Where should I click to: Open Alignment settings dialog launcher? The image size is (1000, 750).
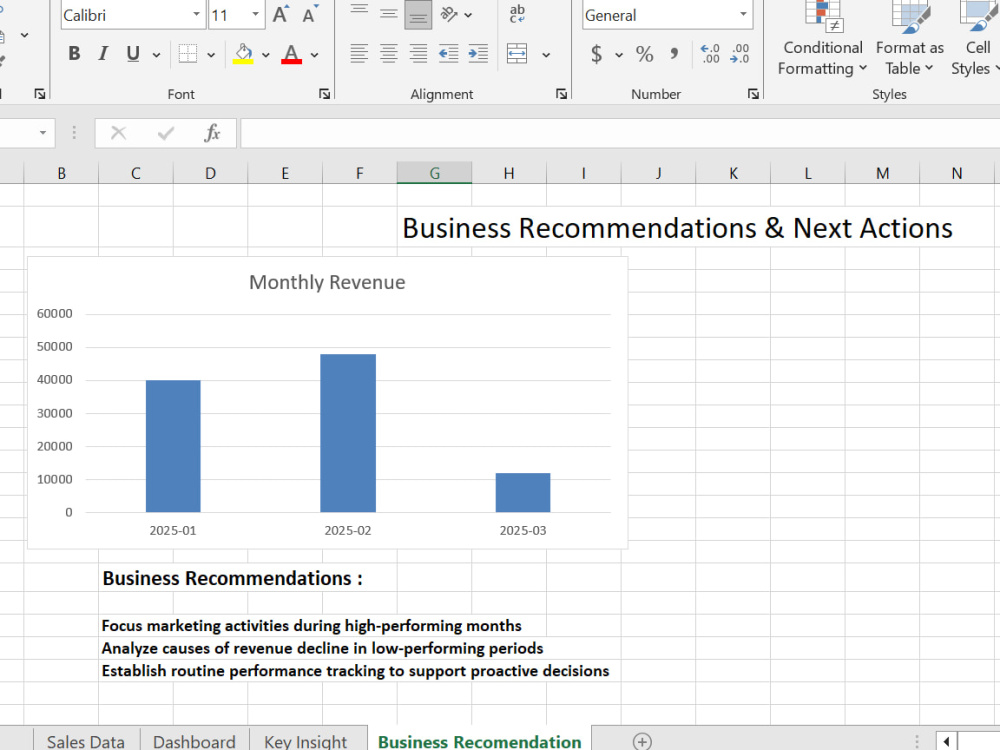point(561,94)
